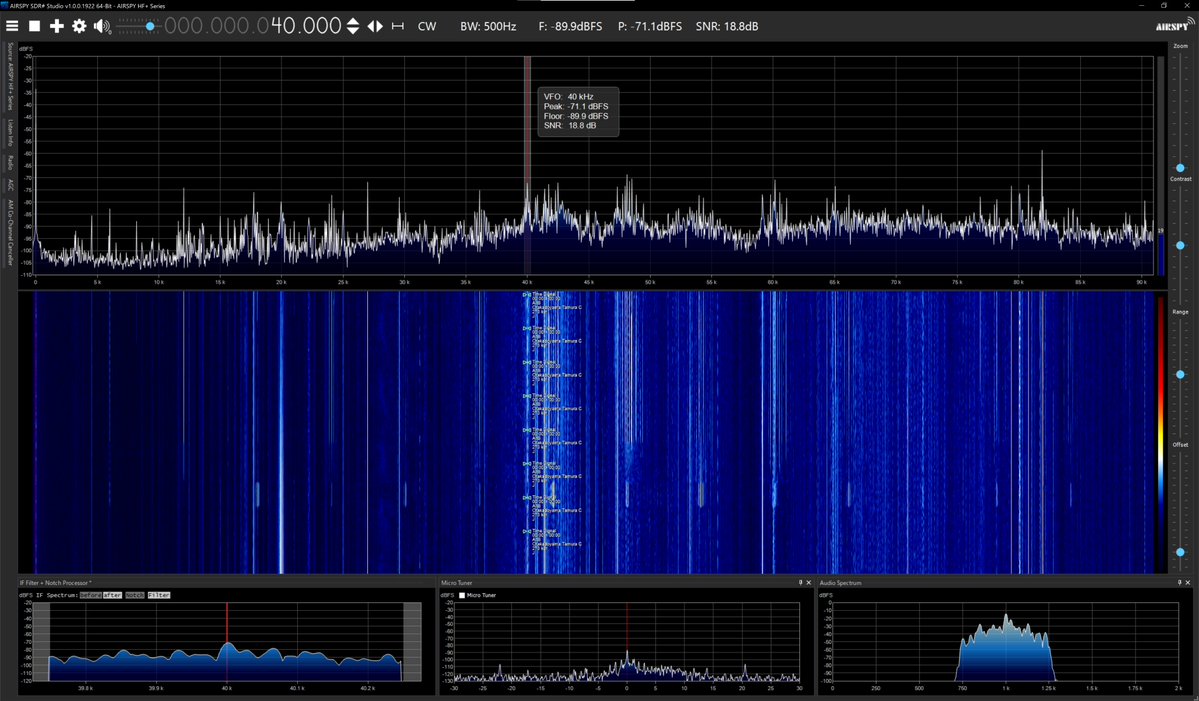The image size is (1199, 701).
Task: Expand the AGC panel
Action: pos(9,185)
